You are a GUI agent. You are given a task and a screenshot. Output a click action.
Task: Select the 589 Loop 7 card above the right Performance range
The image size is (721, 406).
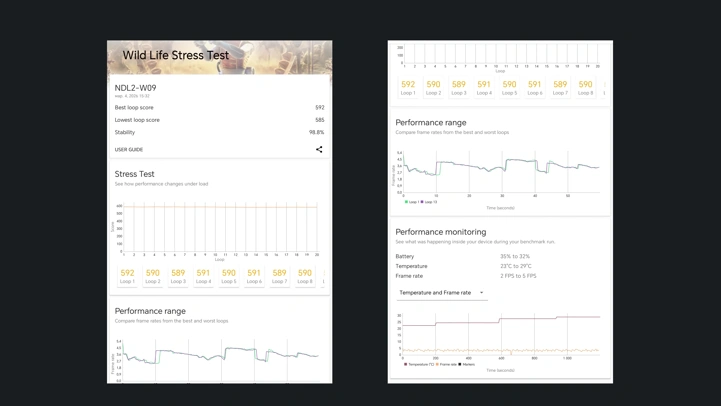click(x=560, y=87)
